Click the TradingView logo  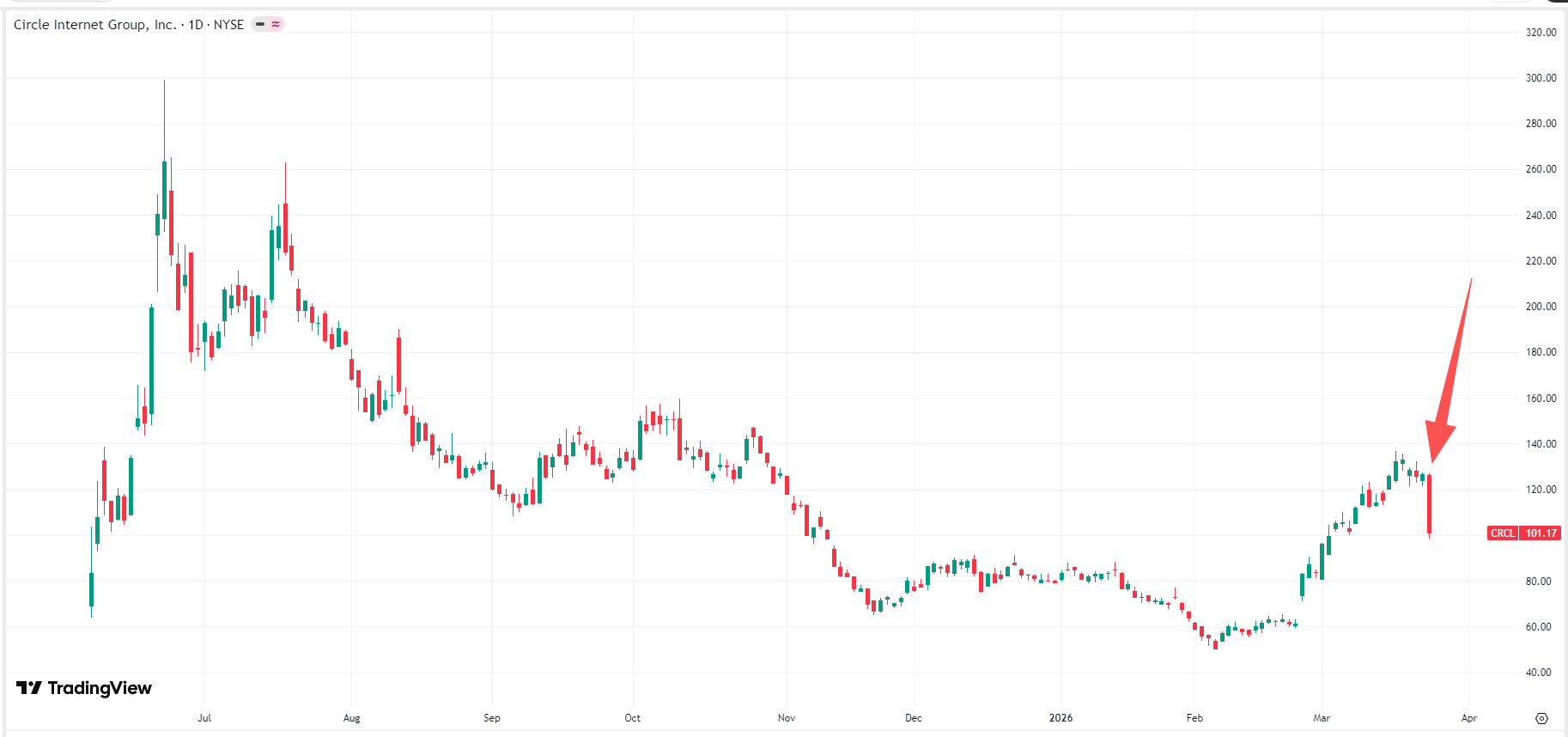click(84, 688)
